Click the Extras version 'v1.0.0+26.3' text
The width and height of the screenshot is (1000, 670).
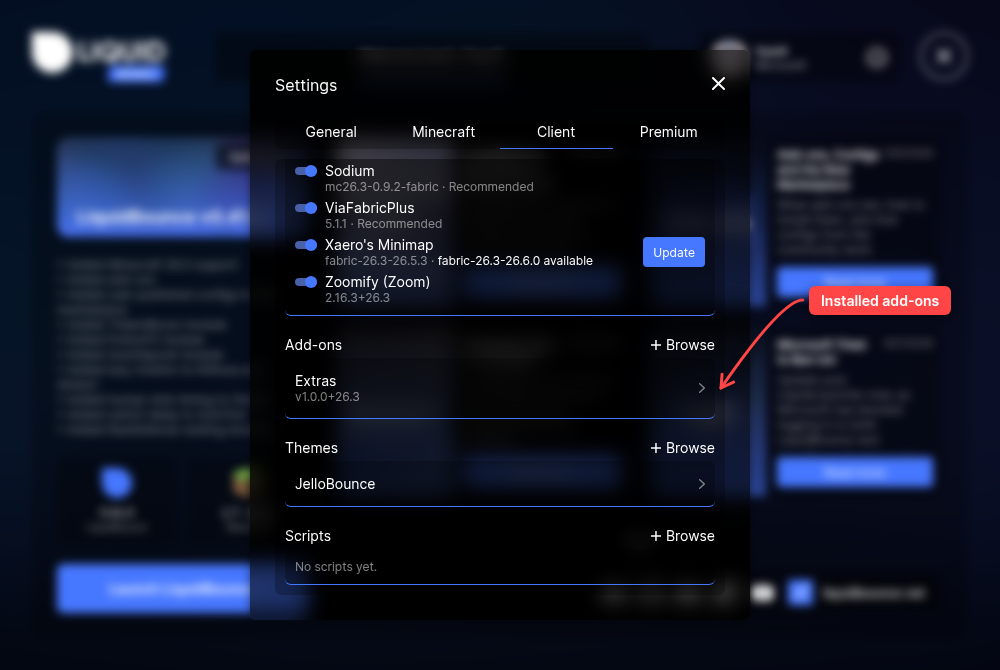pos(327,397)
